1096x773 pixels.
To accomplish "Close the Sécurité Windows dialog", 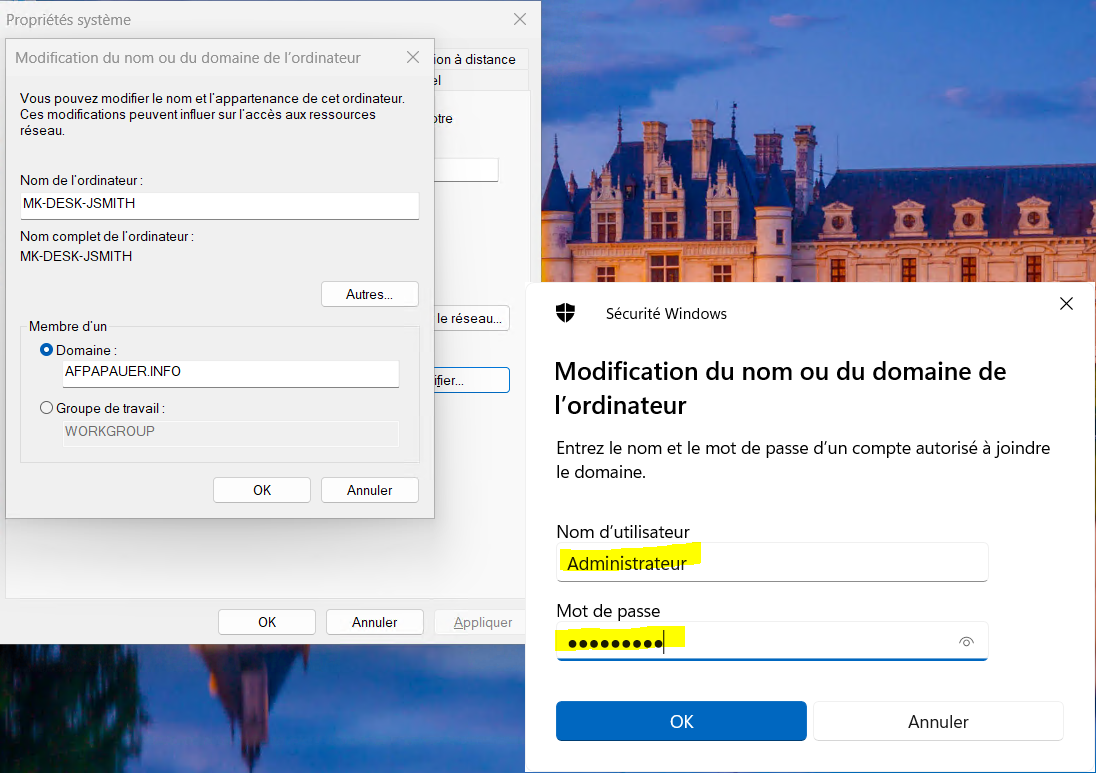I will [x=1066, y=304].
